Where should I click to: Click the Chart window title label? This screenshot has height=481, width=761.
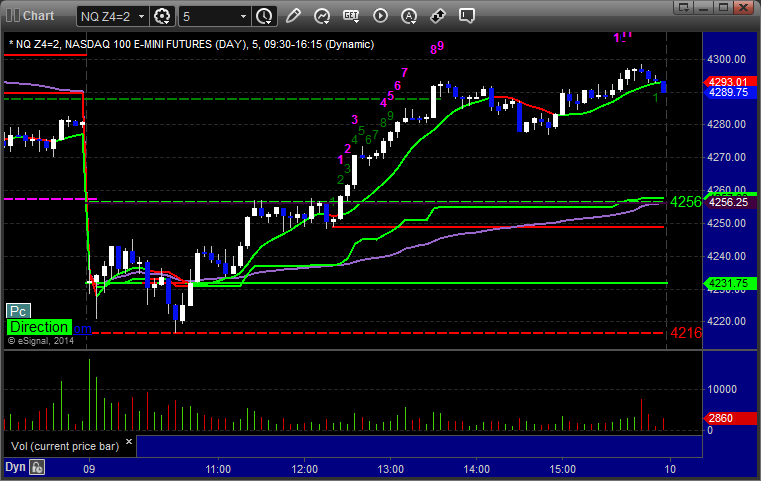coord(38,16)
